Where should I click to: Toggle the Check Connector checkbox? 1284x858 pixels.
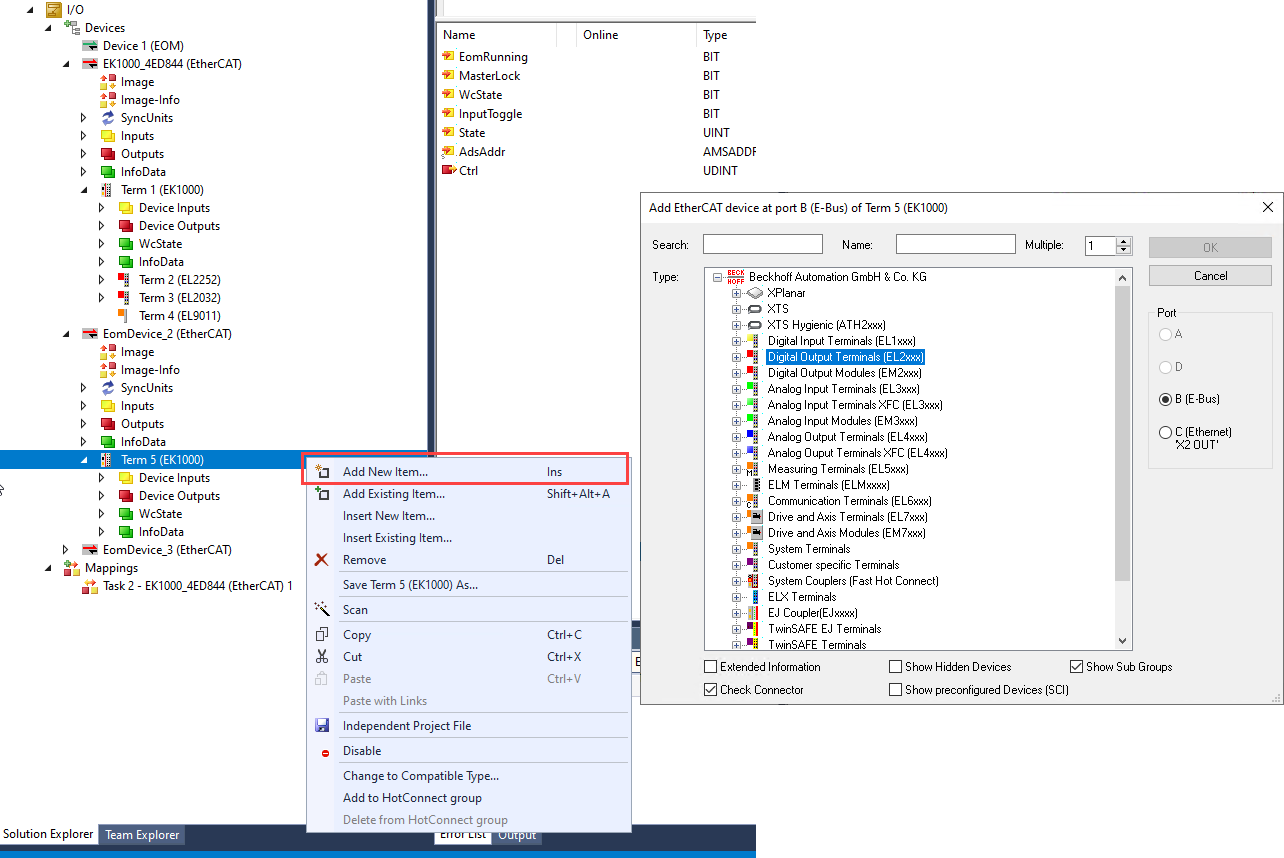click(x=711, y=690)
